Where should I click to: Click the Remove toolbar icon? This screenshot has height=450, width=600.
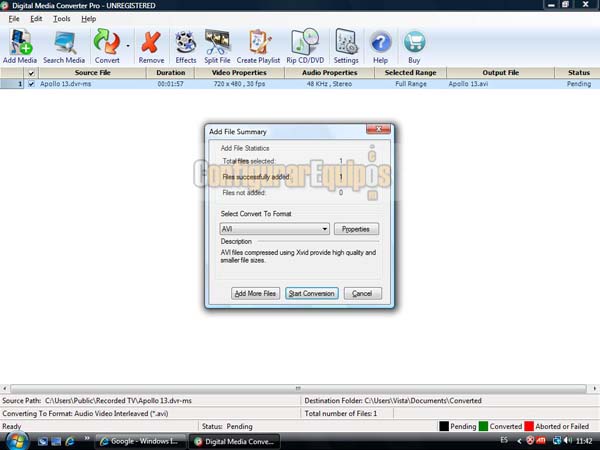click(151, 47)
